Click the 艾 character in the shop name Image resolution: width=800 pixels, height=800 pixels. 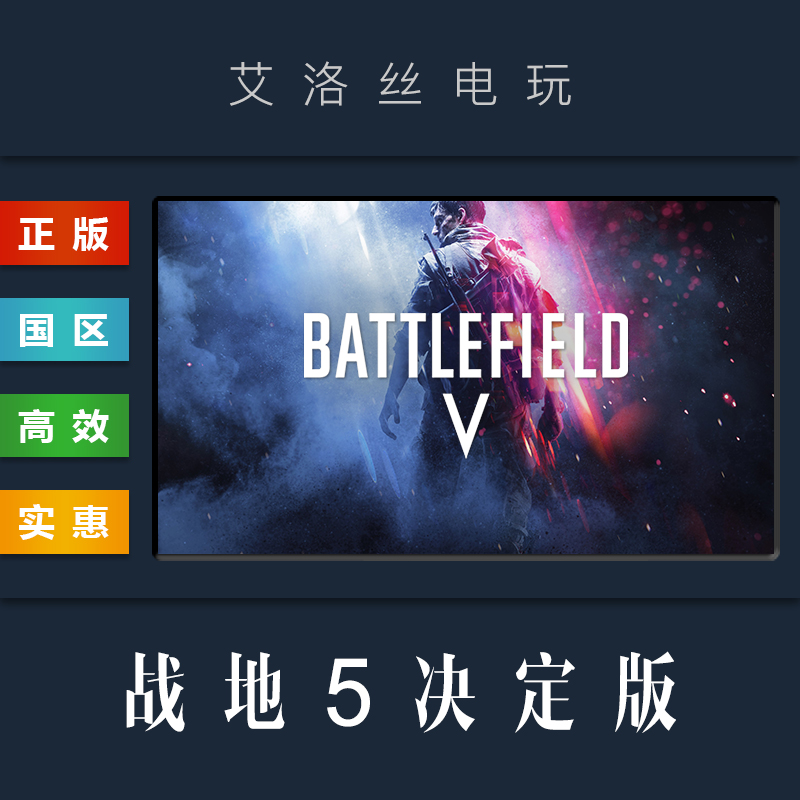251,85
